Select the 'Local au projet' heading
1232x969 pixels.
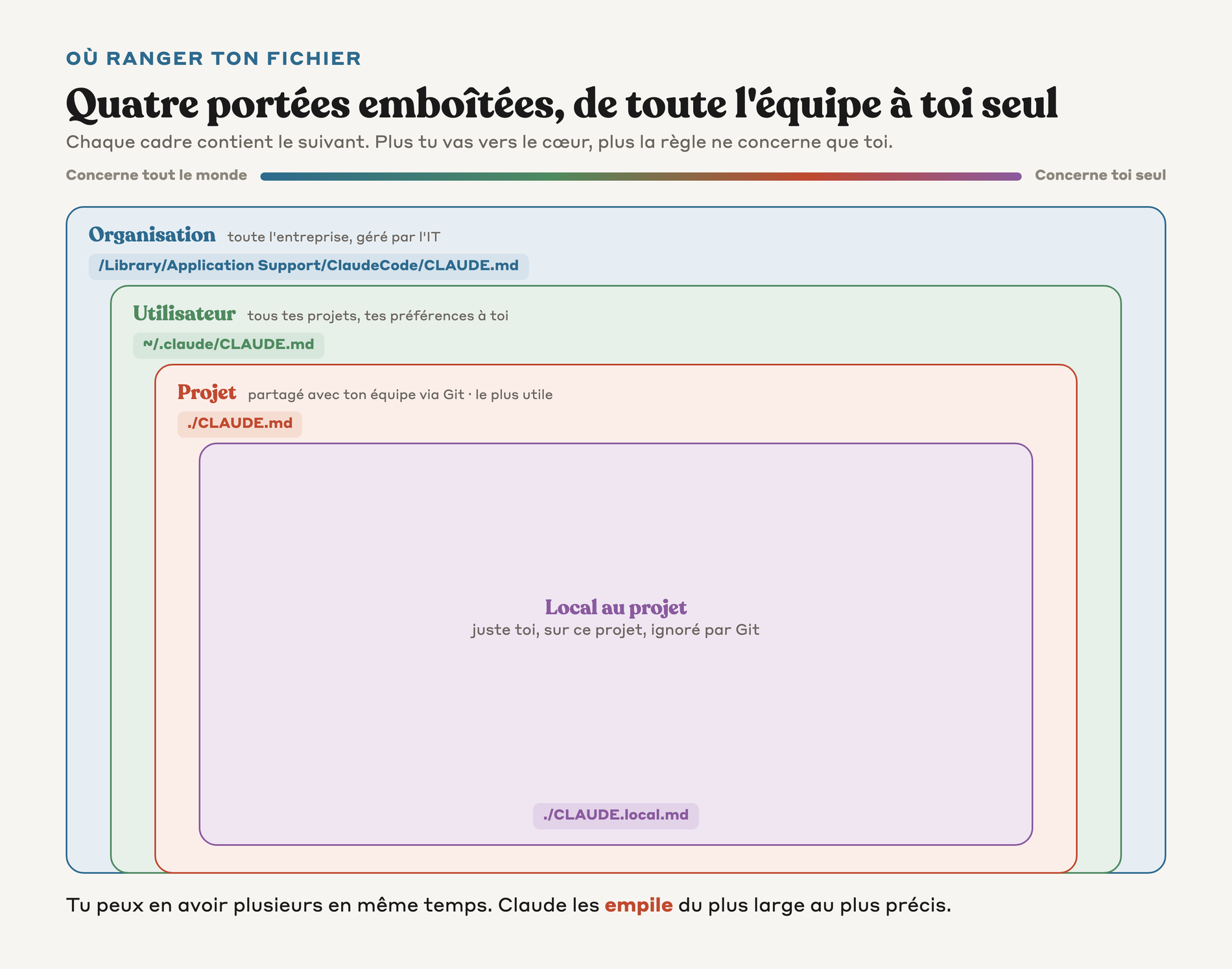(x=615, y=607)
